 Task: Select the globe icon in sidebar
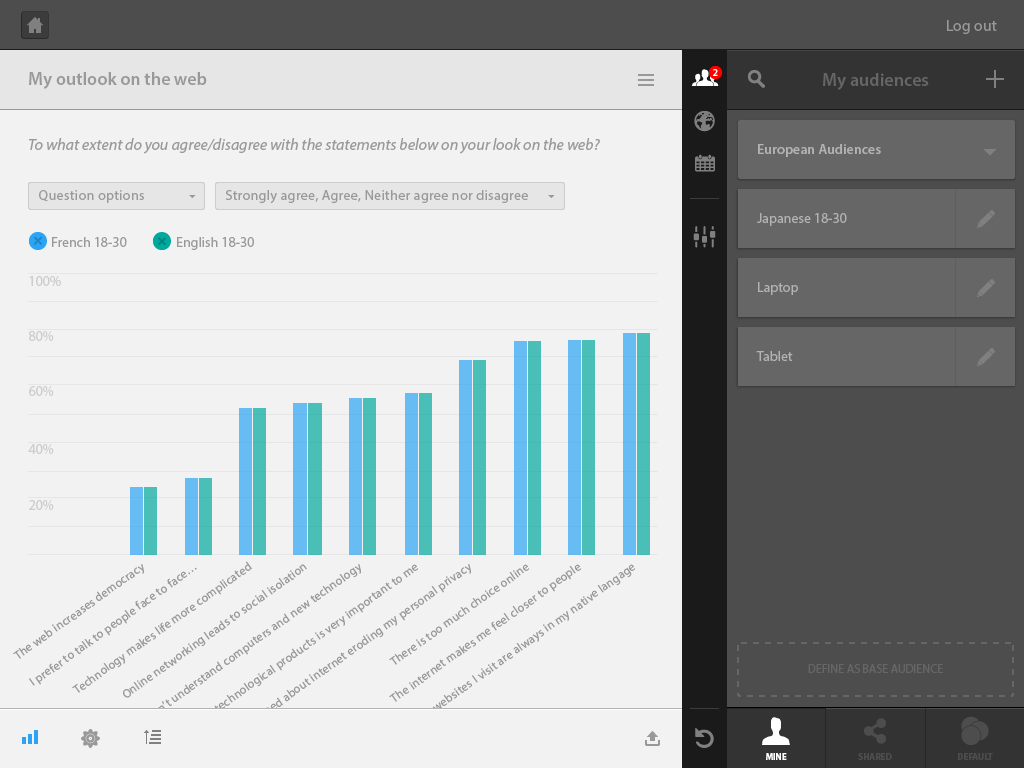(x=704, y=121)
